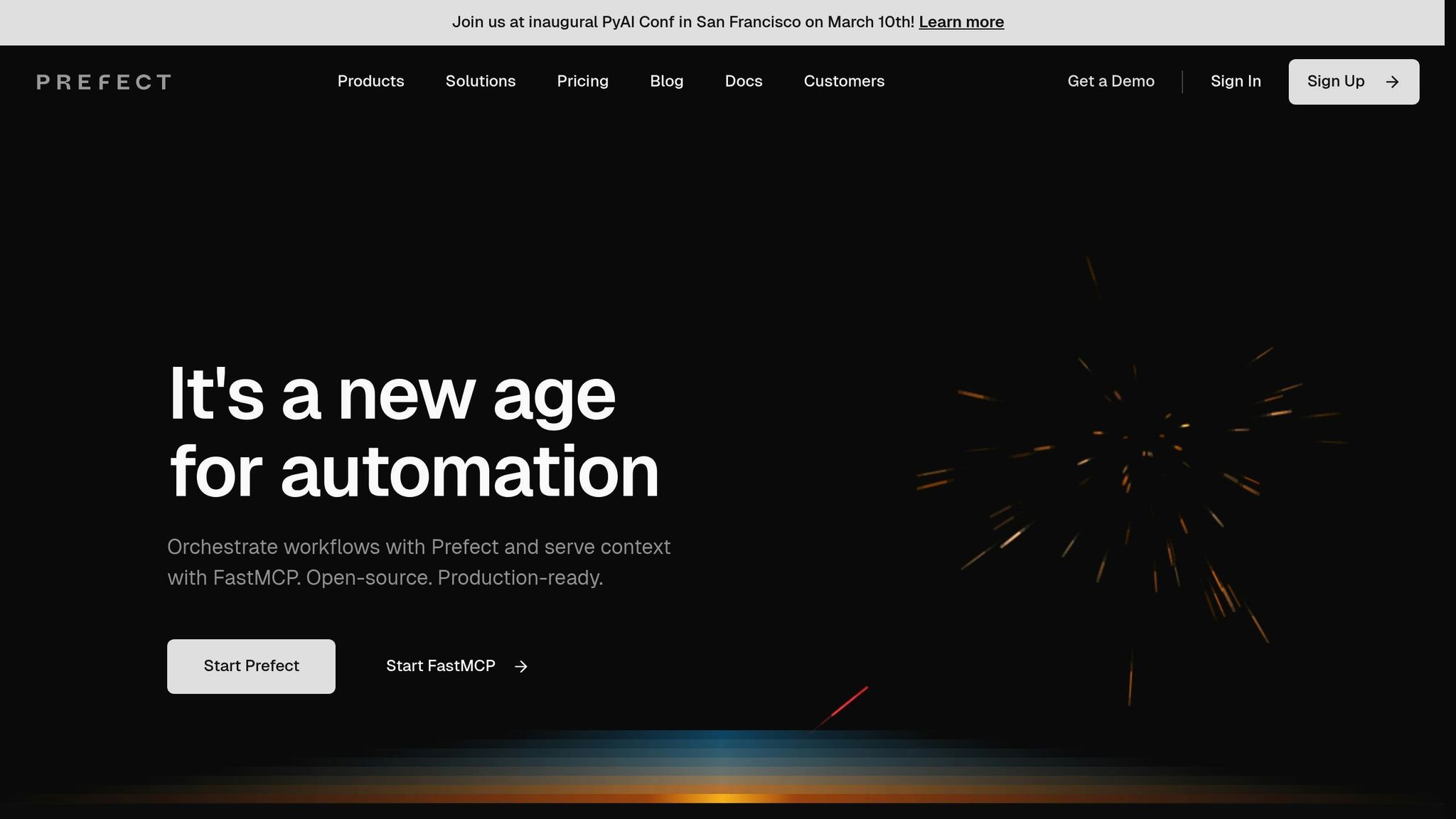Open the Products menu
Screen dimensions: 1456x819
coord(370,81)
